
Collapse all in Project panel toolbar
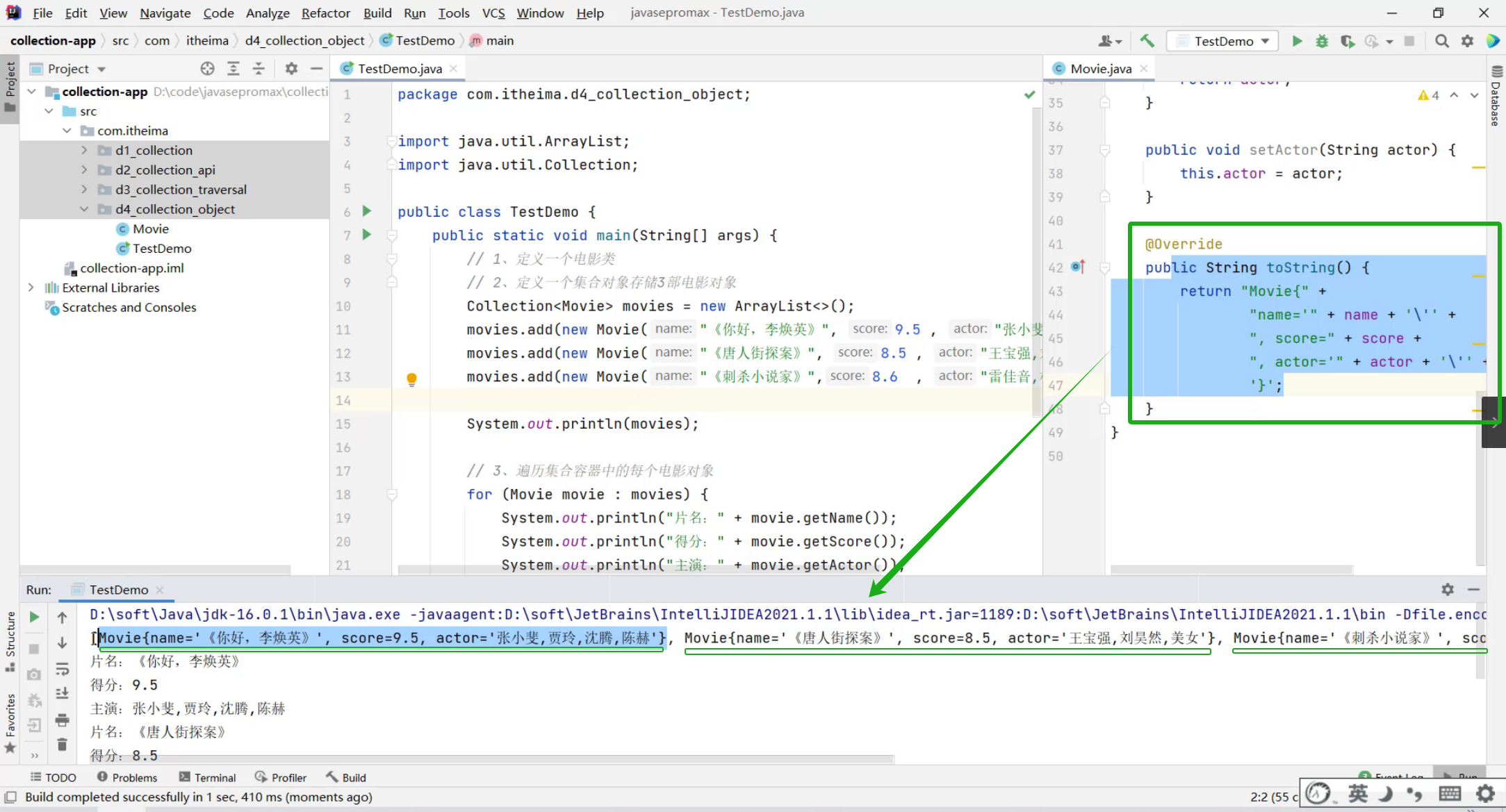tap(259, 68)
